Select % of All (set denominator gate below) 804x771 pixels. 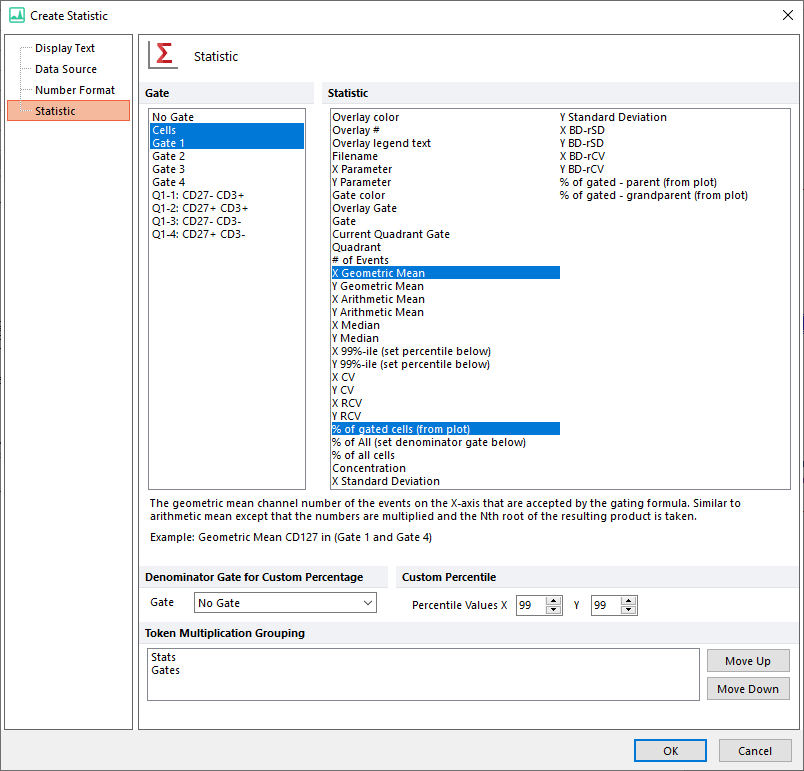point(446,442)
